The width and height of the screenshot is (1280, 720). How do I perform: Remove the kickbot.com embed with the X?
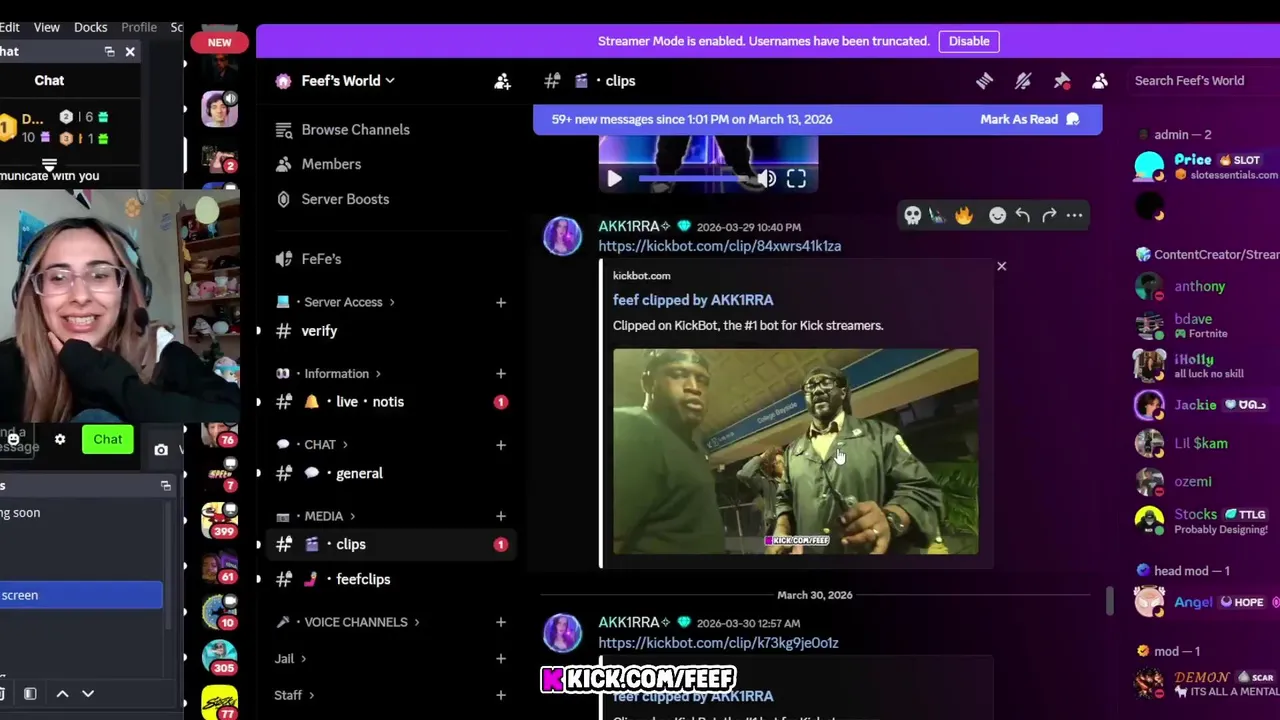pyautogui.click(x=1001, y=266)
